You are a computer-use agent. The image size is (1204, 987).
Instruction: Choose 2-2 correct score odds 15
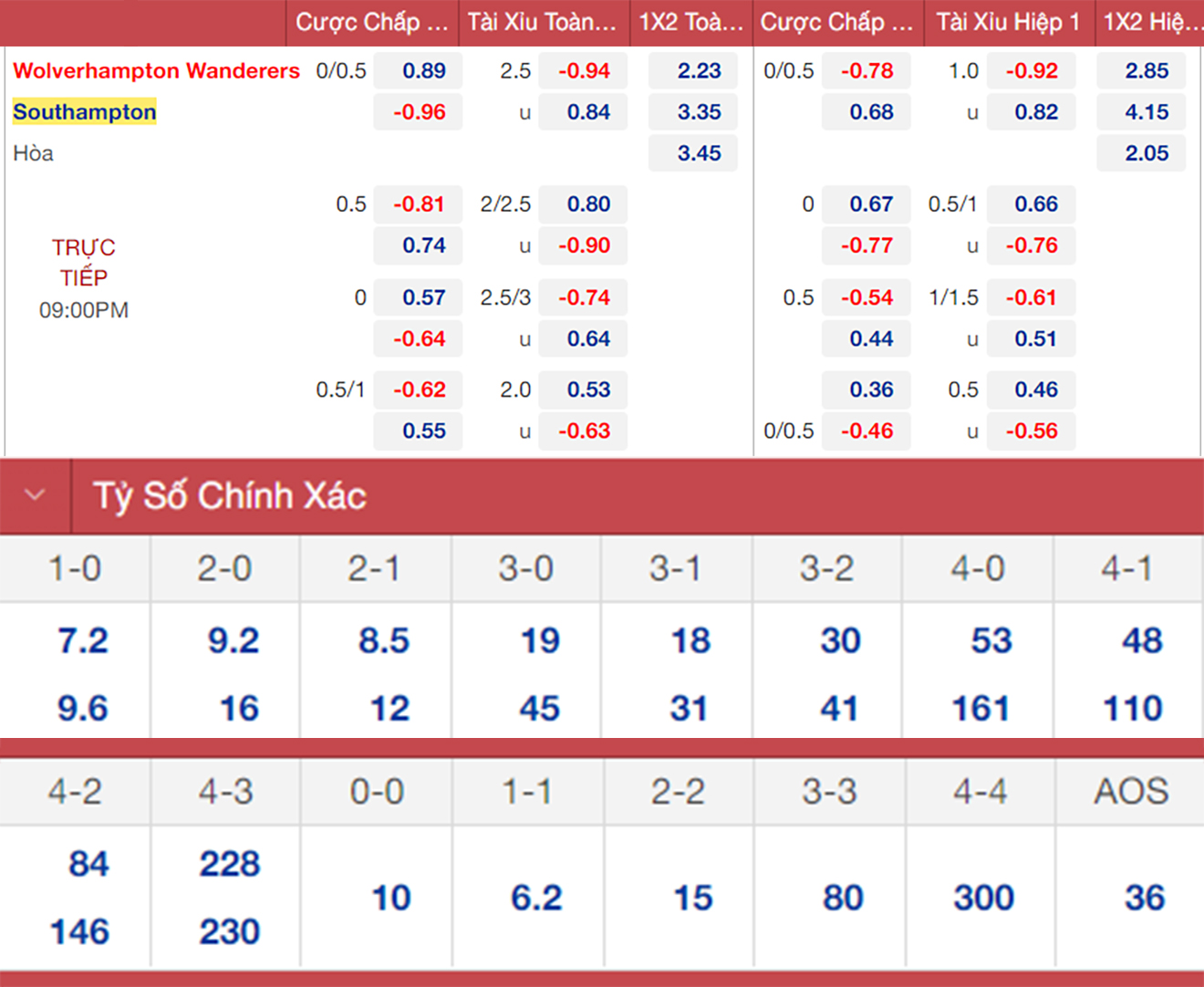[692, 898]
